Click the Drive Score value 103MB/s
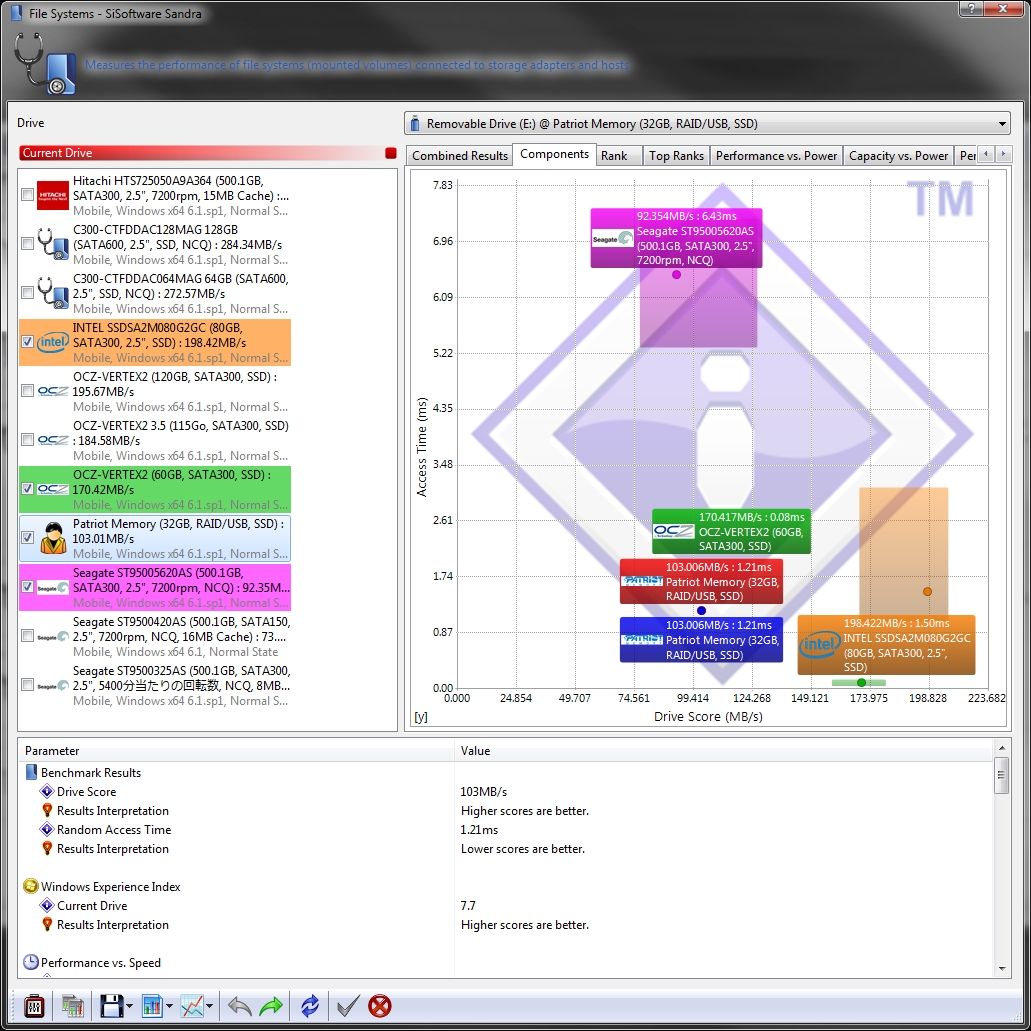Screen dimensions: 1031x1031 484,792
